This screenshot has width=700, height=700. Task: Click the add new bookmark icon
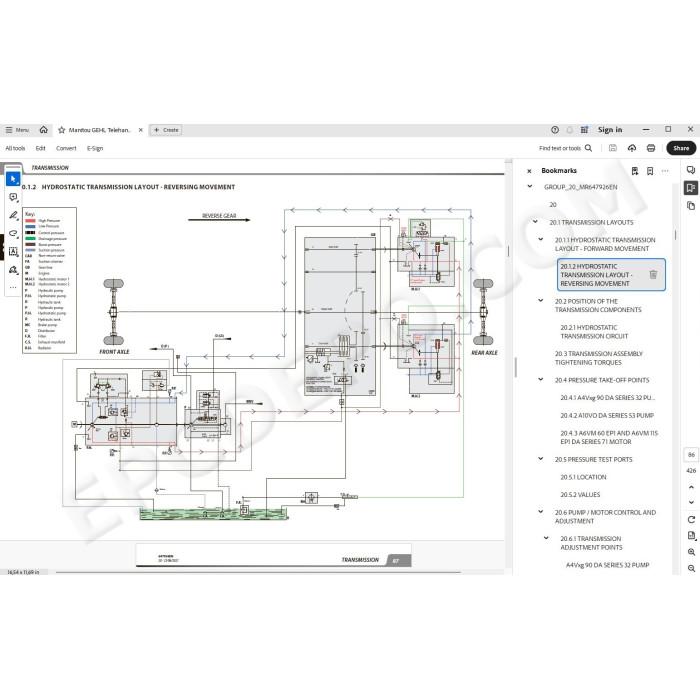650,171
